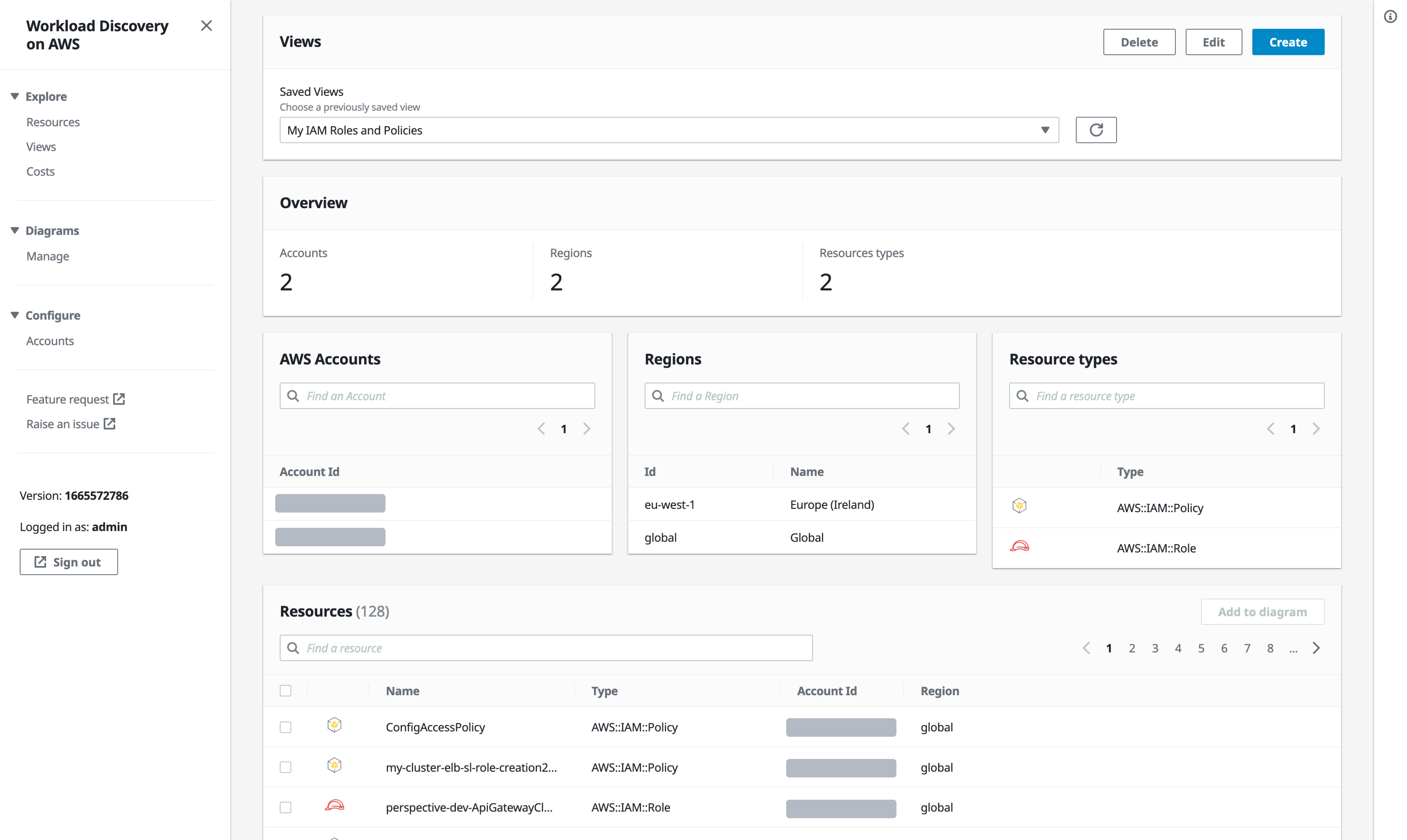
Task: Collapse the Diagrams navigation section
Action: 15,230
